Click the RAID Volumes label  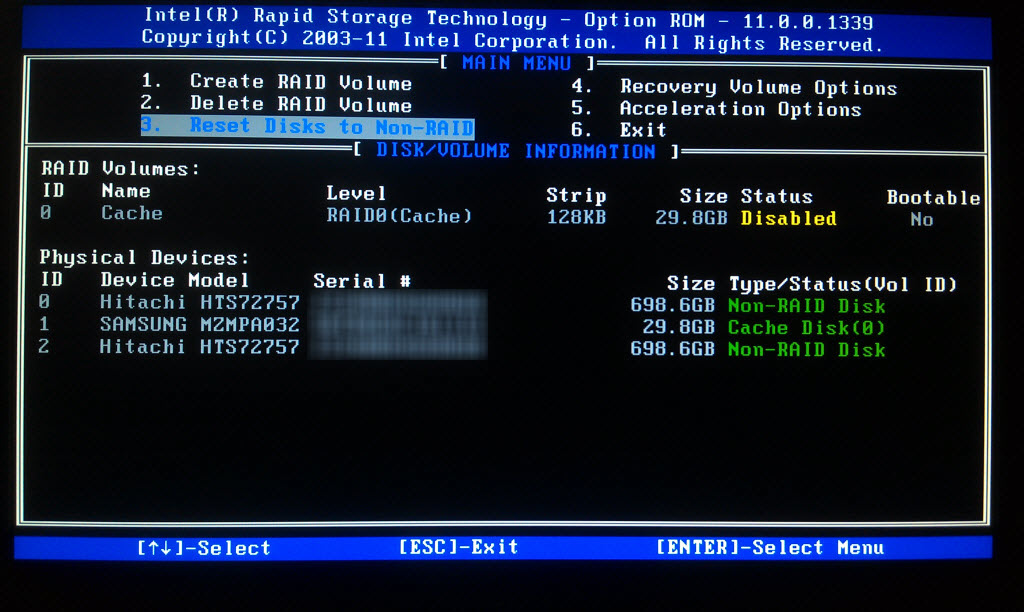pyautogui.click(x=120, y=169)
